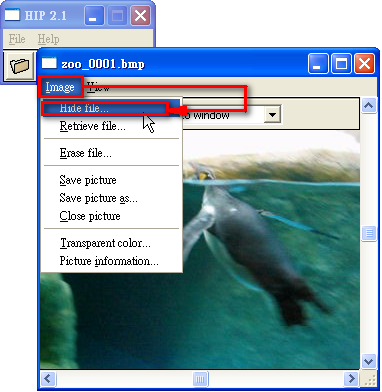Click horizontal scrollbar right arrow
Image resolution: width=382 pixels, height=392 pixels.
tap(351, 379)
